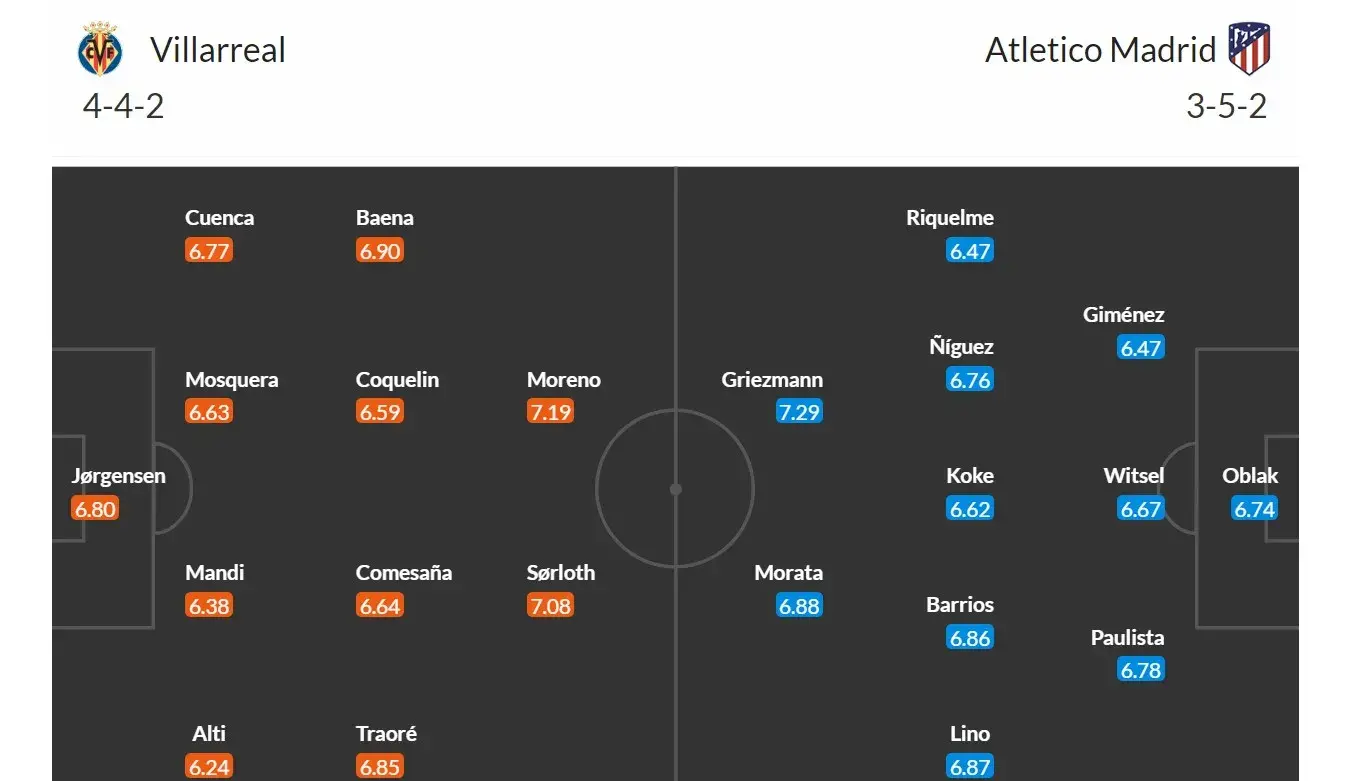Viewport: 1350px width, 781px height.
Task: Select goalkeeper Jørgensen's name
Action: pyautogui.click(x=118, y=476)
